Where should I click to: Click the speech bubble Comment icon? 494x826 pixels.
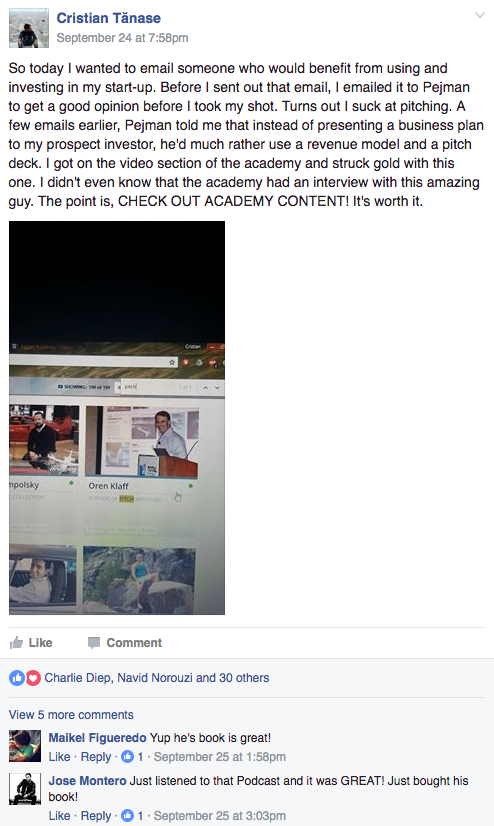tap(94, 643)
